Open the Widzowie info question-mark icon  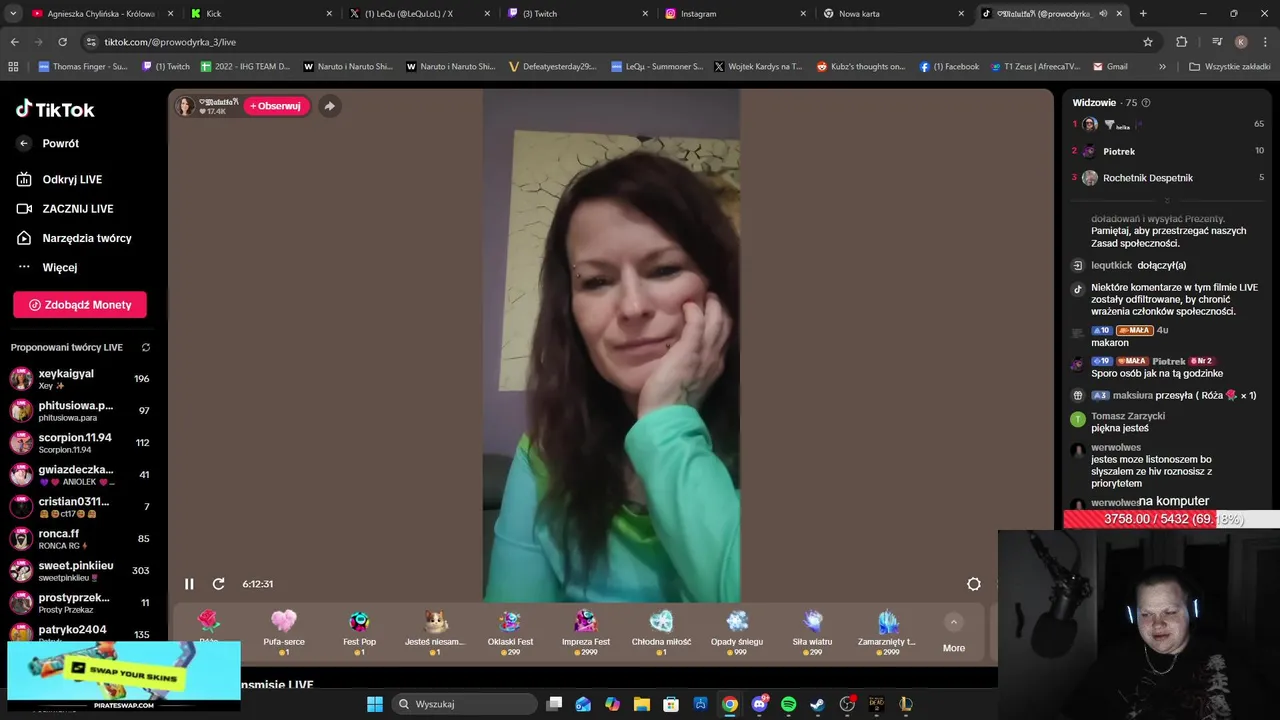point(1146,103)
